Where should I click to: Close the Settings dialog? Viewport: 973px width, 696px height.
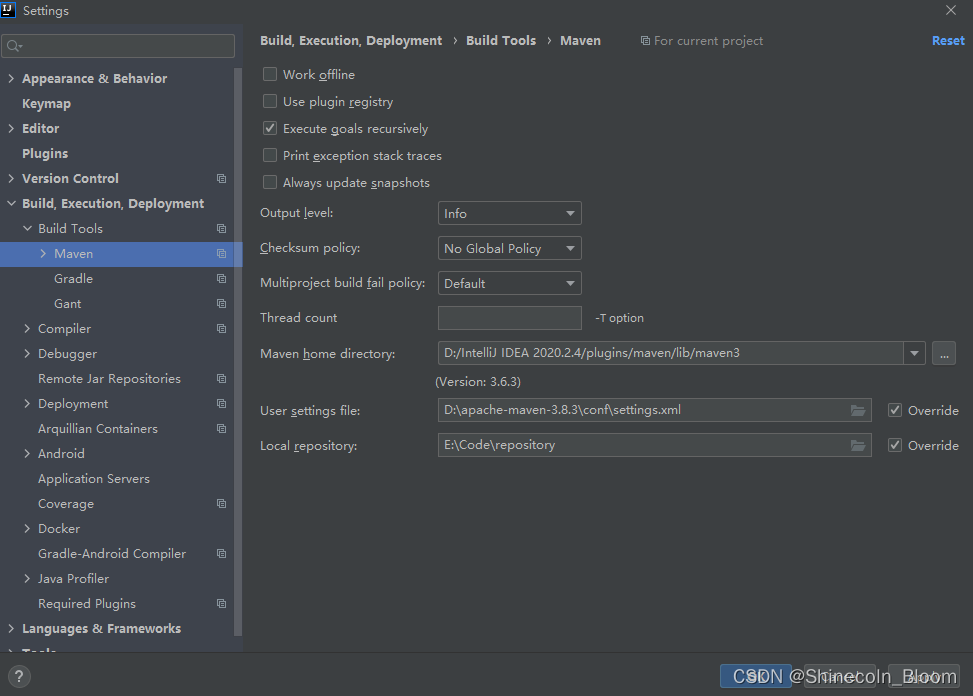click(951, 10)
